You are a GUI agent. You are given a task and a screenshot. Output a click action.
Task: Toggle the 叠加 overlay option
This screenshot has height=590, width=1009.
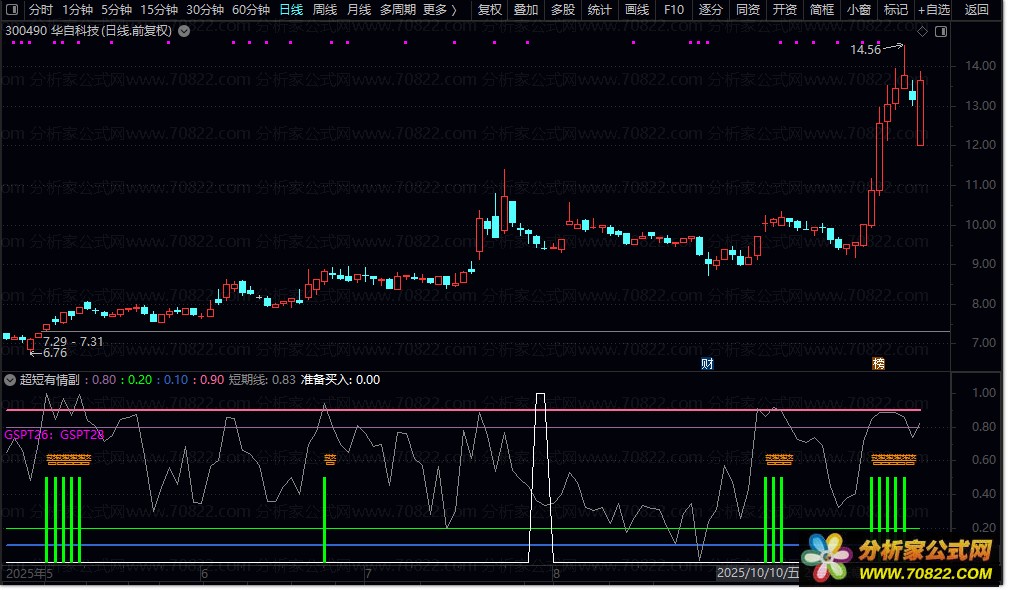tap(525, 10)
